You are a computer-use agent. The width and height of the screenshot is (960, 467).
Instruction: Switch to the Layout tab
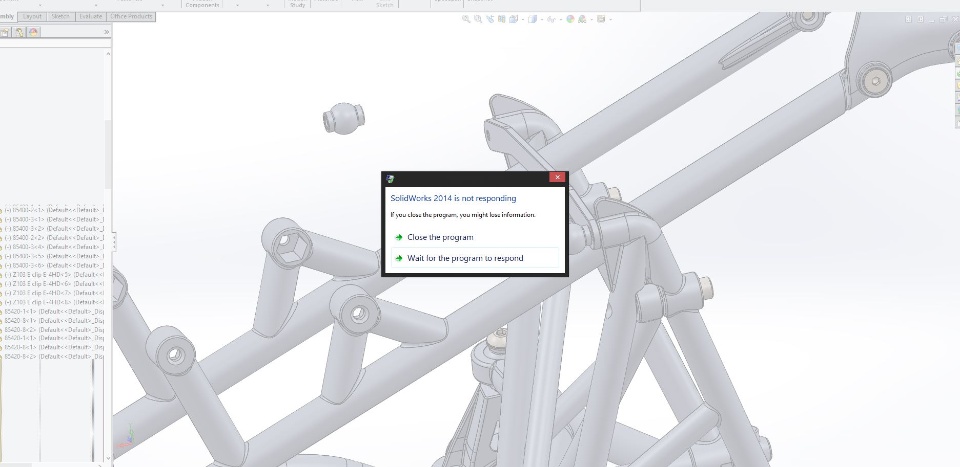click(32, 17)
